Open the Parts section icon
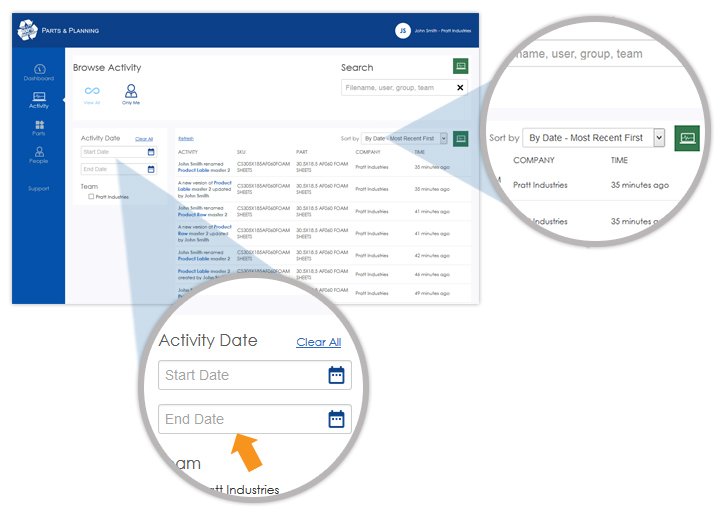 38,126
